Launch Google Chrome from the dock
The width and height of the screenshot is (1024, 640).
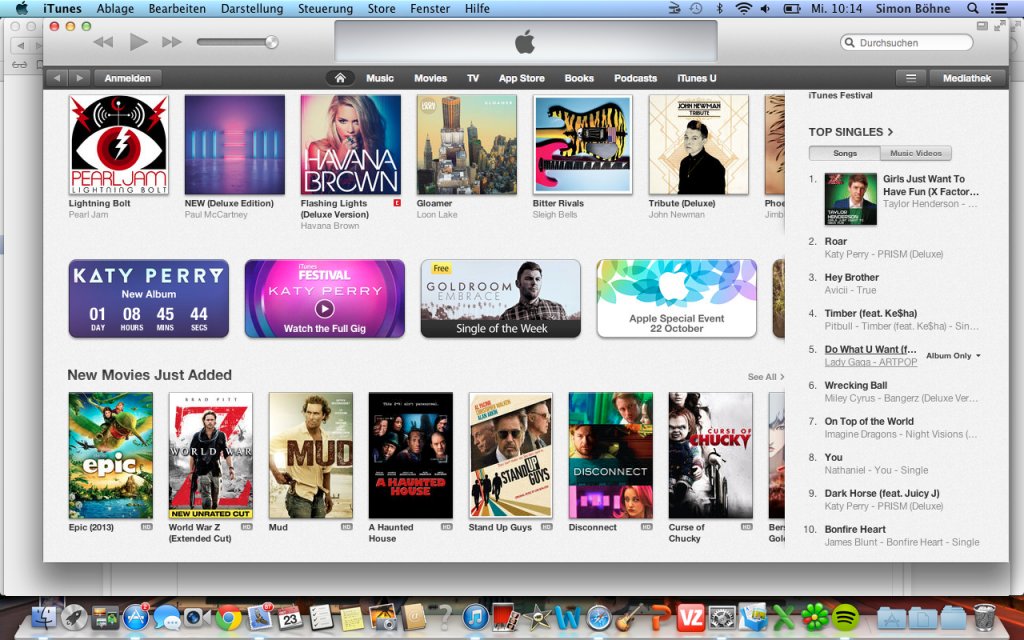coord(229,617)
